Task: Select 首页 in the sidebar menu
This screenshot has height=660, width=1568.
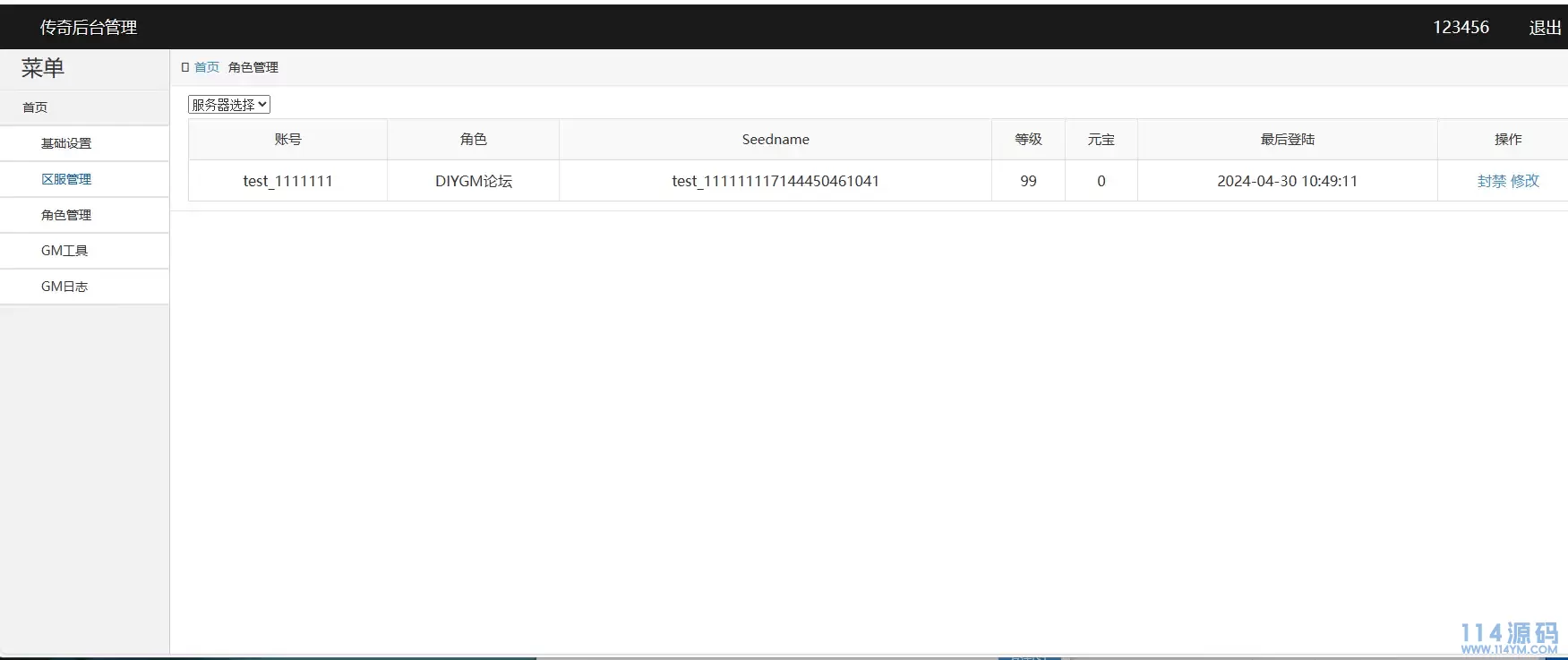Action: (35, 107)
